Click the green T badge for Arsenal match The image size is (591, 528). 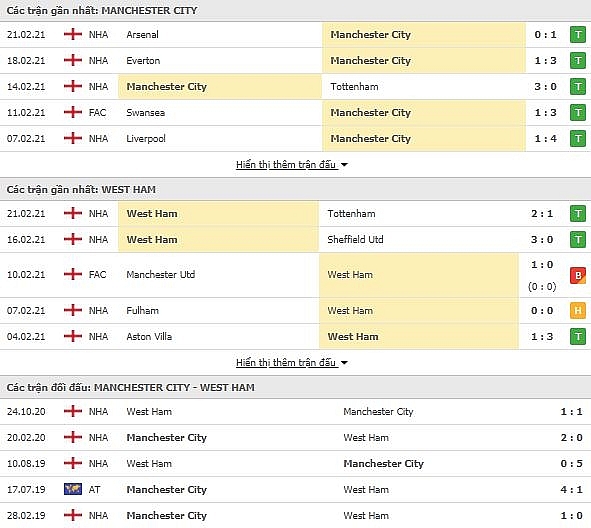[577, 35]
